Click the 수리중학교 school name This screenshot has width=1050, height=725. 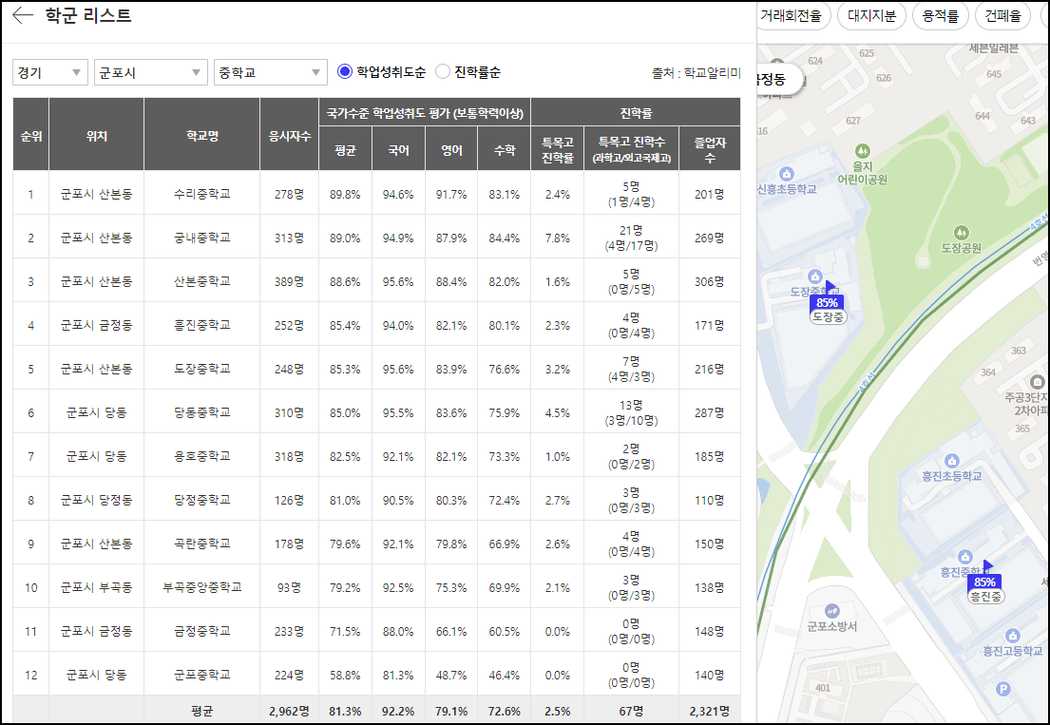tap(202, 194)
